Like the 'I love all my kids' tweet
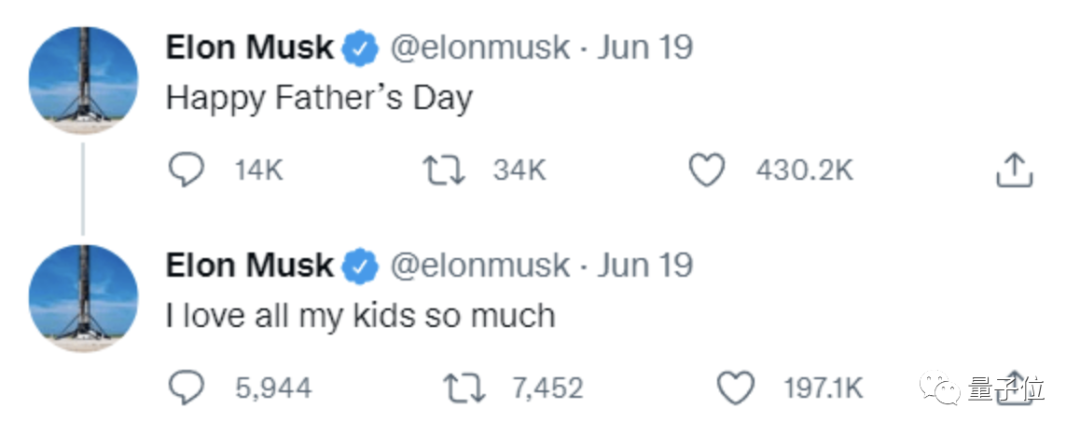The image size is (1080, 436). pyautogui.click(x=737, y=388)
